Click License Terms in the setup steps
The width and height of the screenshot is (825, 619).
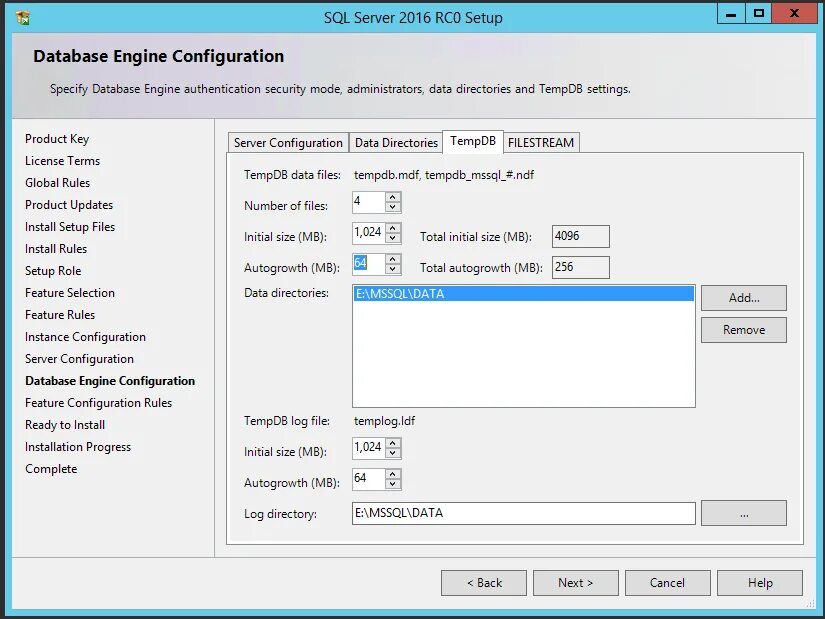(x=62, y=161)
